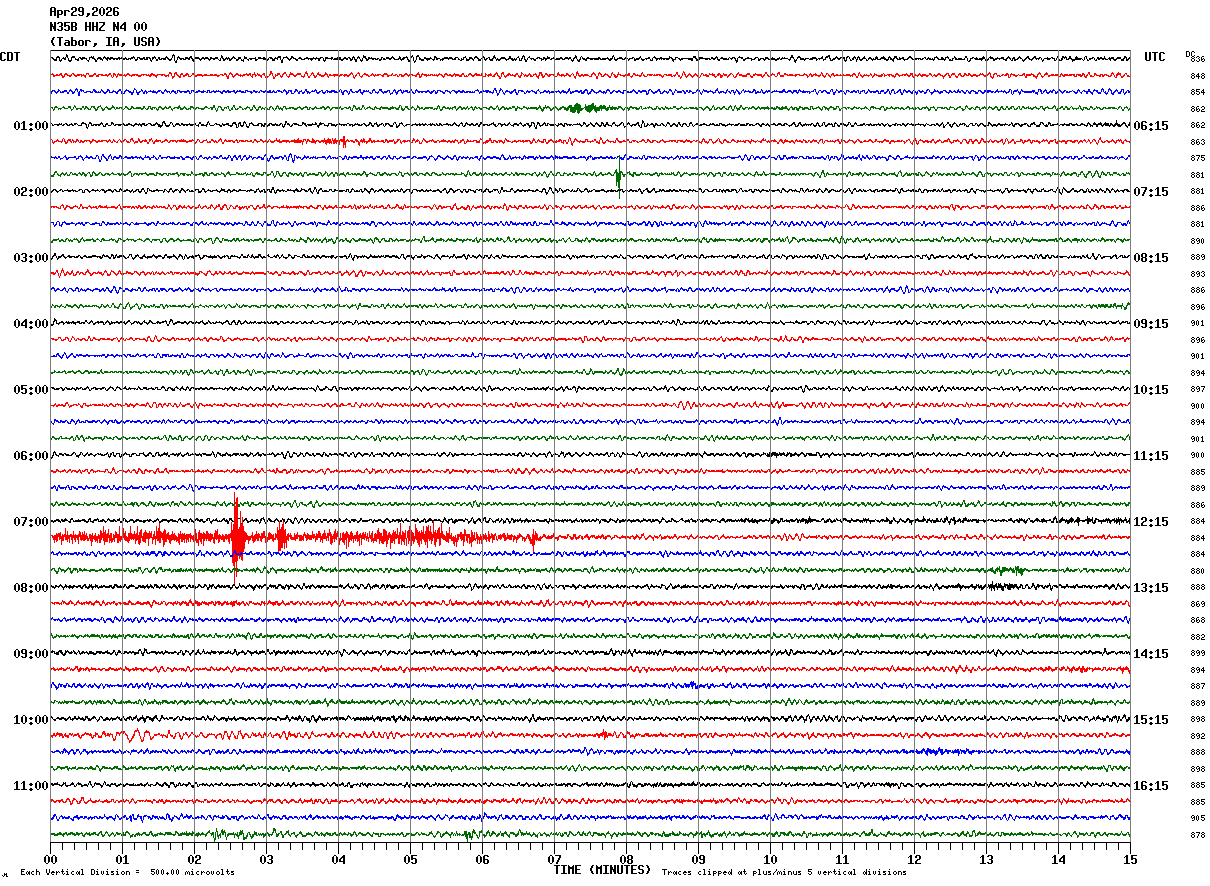Image resolution: width=1210 pixels, height=886 pixels.
Task: Click the 04:00 CDT time label
Action: tap(31, 324)
